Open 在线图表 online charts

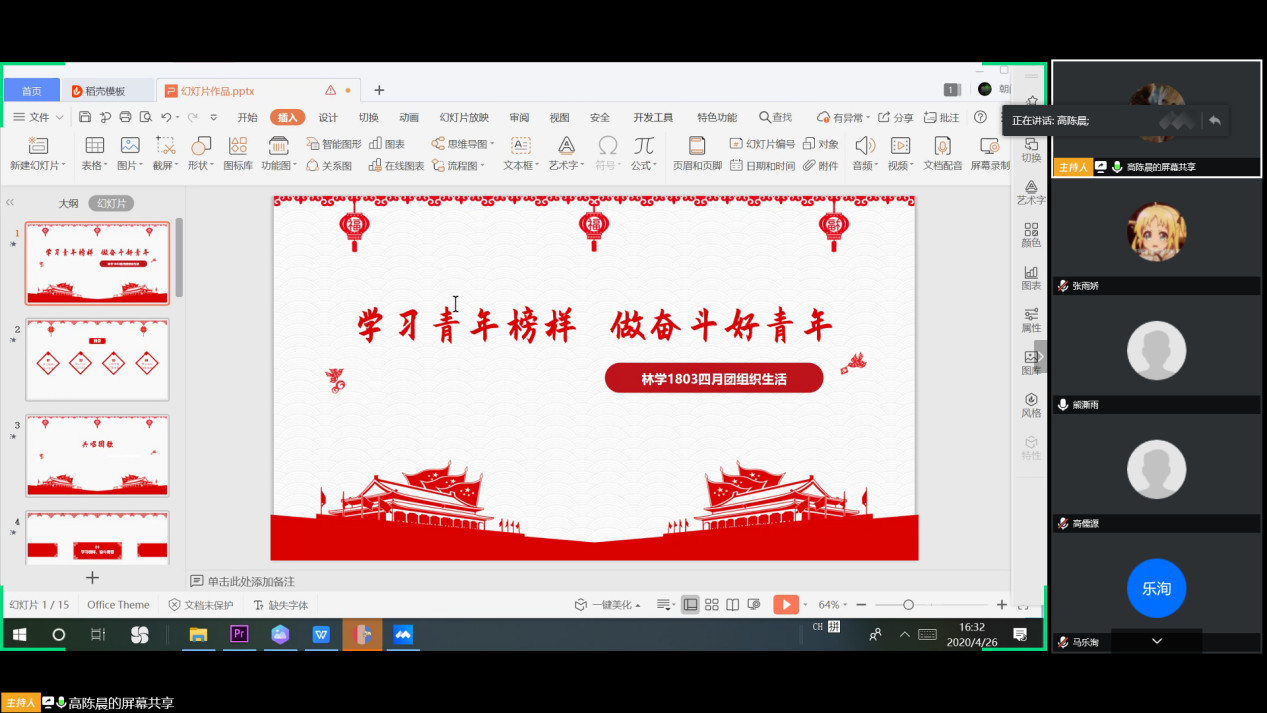click(396, 166)
